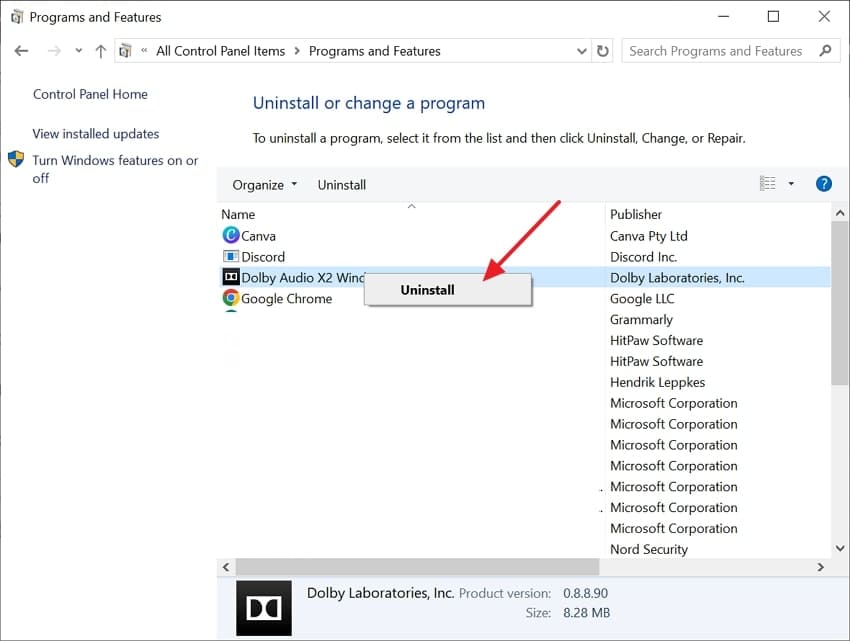Click the Canva app icon
Screen dimensions: 850x641
[231, 236]
